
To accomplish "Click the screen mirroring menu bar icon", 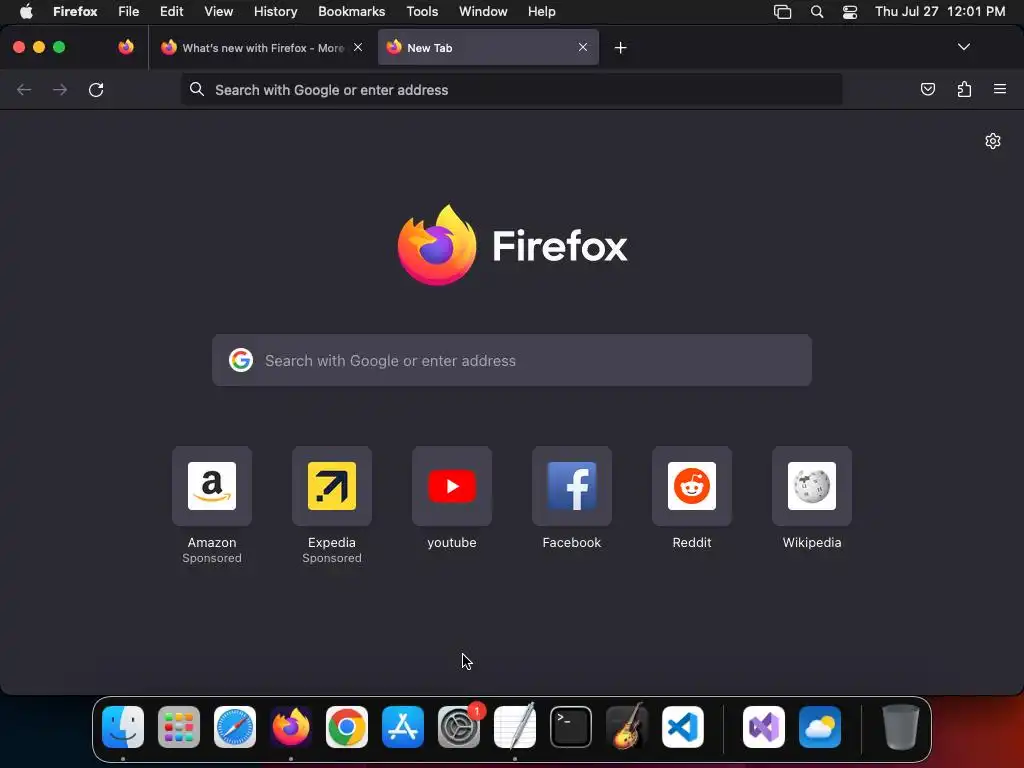I will (782, 11).
